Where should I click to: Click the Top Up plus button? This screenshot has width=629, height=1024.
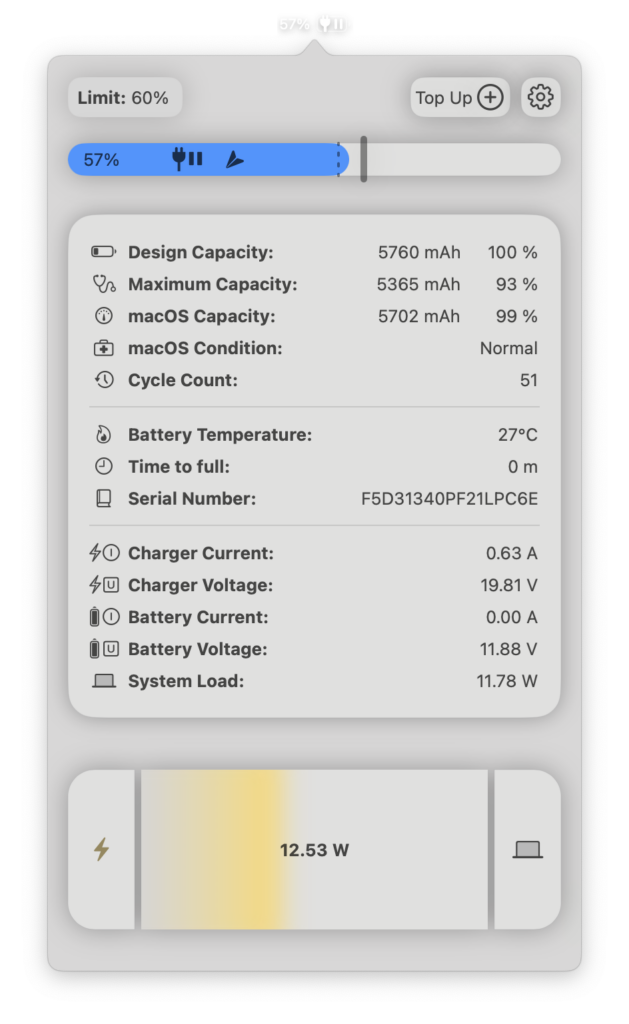click(460, 97)
